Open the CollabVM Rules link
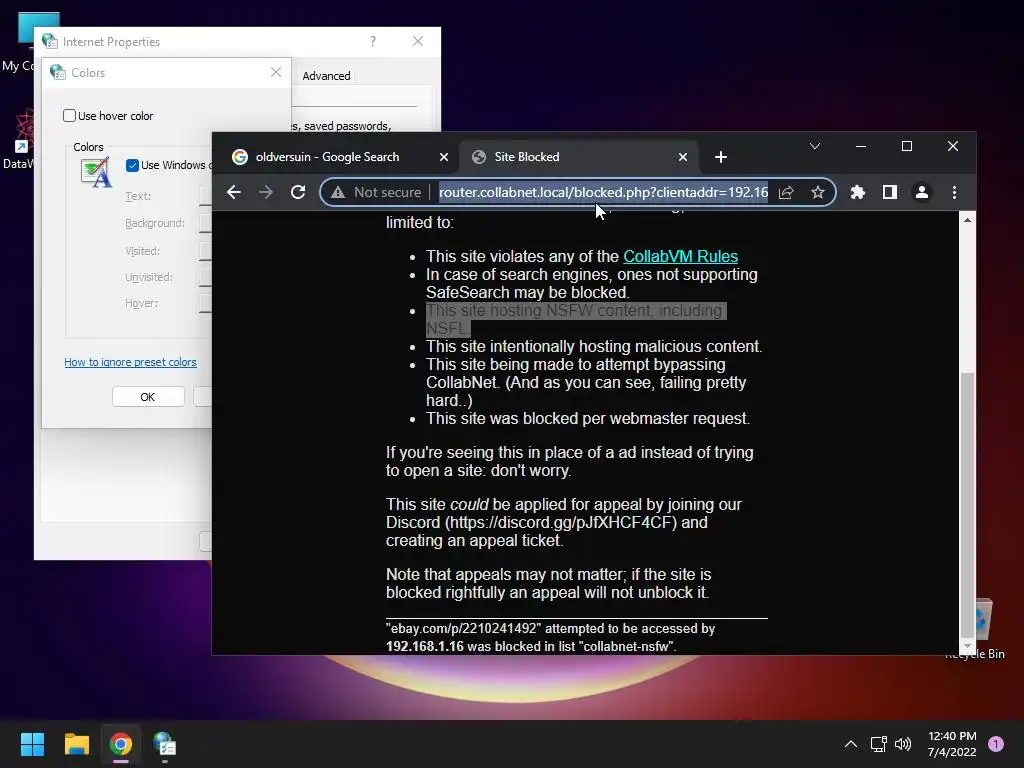1024x768 pixels. pos(680,256)
